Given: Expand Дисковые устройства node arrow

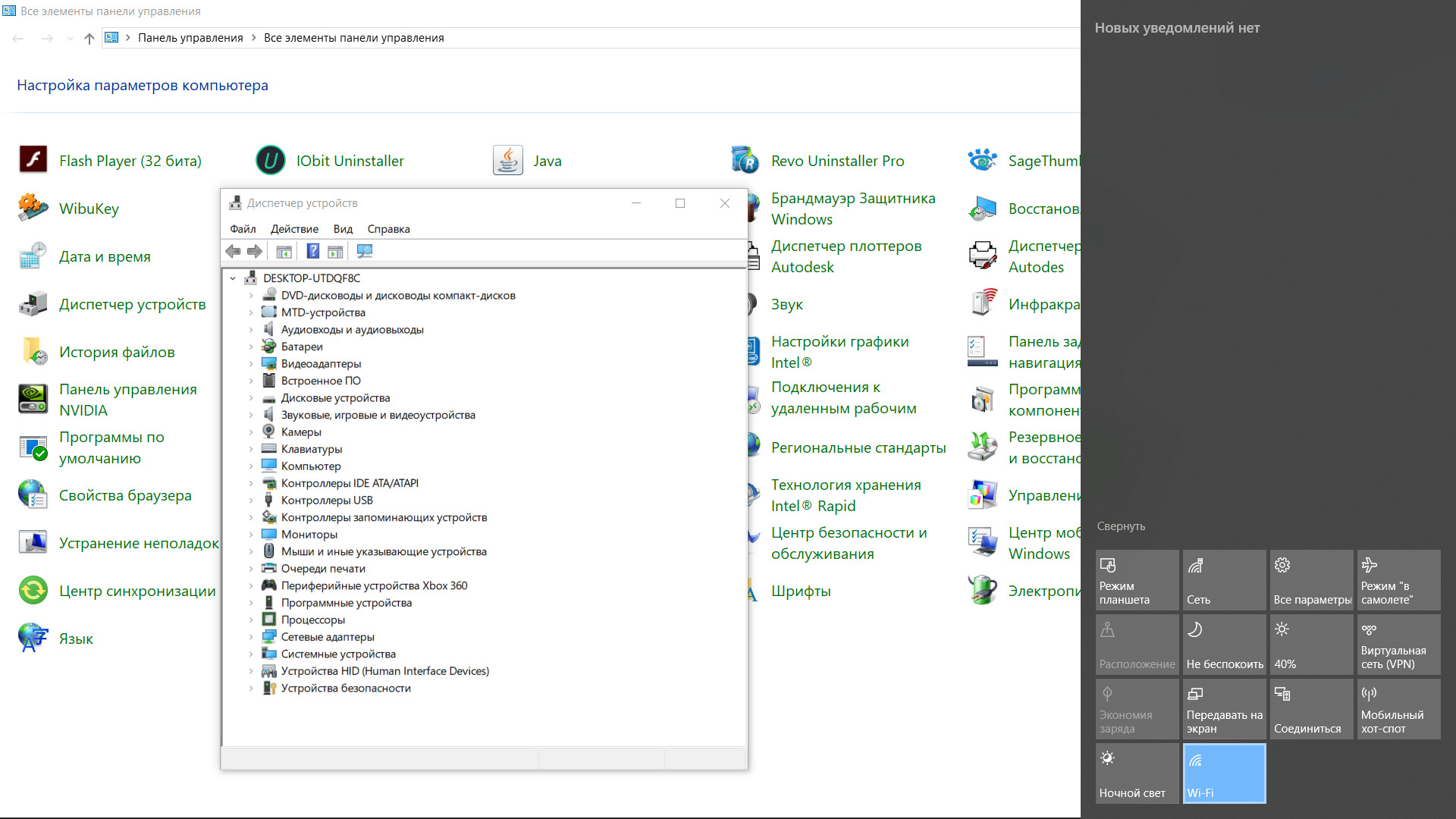Looking at the screenshot, I should point(251,398).
